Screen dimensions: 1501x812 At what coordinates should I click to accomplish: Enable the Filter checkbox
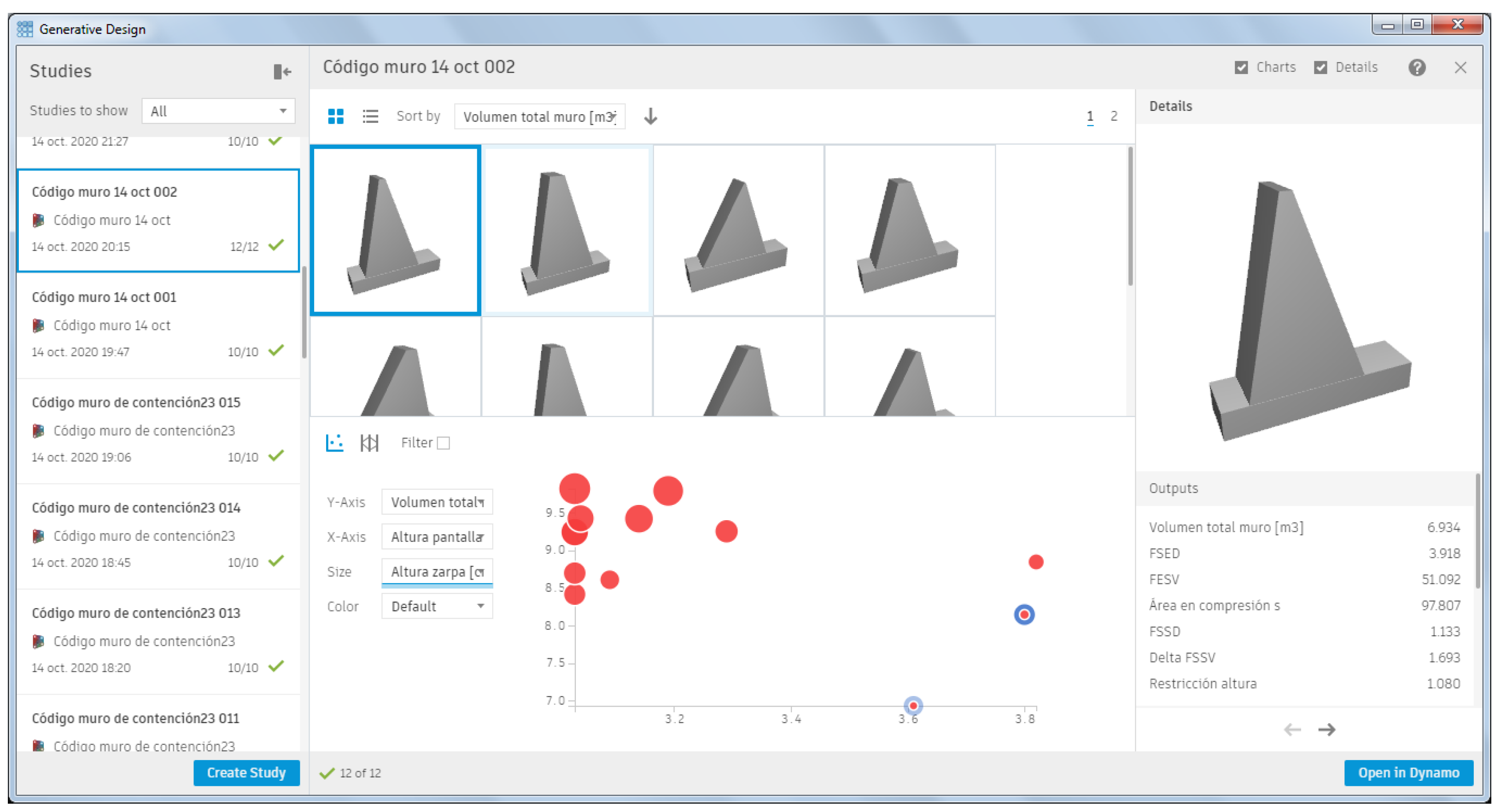444,443
